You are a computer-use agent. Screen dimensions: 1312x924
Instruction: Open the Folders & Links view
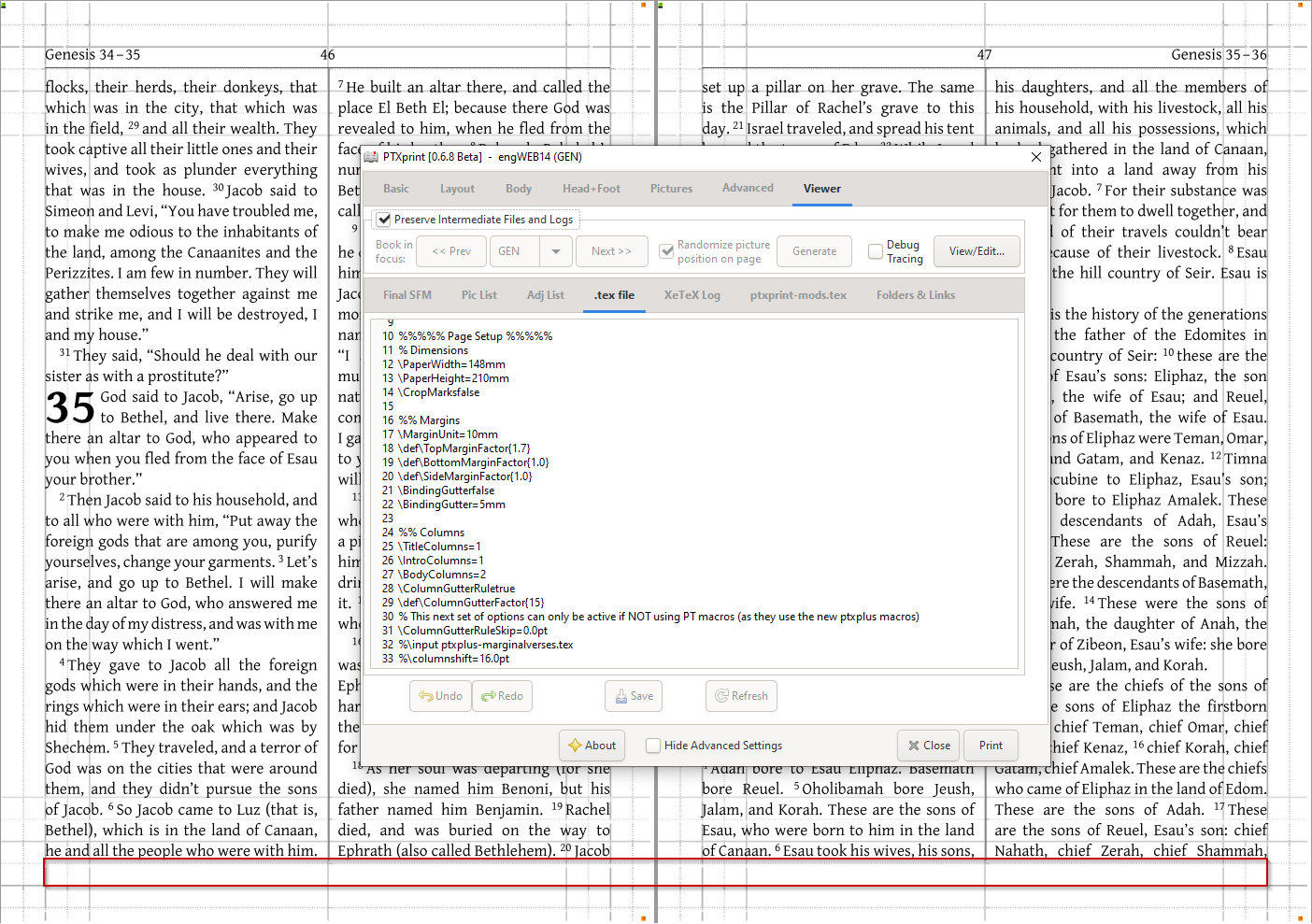point(915,295)
